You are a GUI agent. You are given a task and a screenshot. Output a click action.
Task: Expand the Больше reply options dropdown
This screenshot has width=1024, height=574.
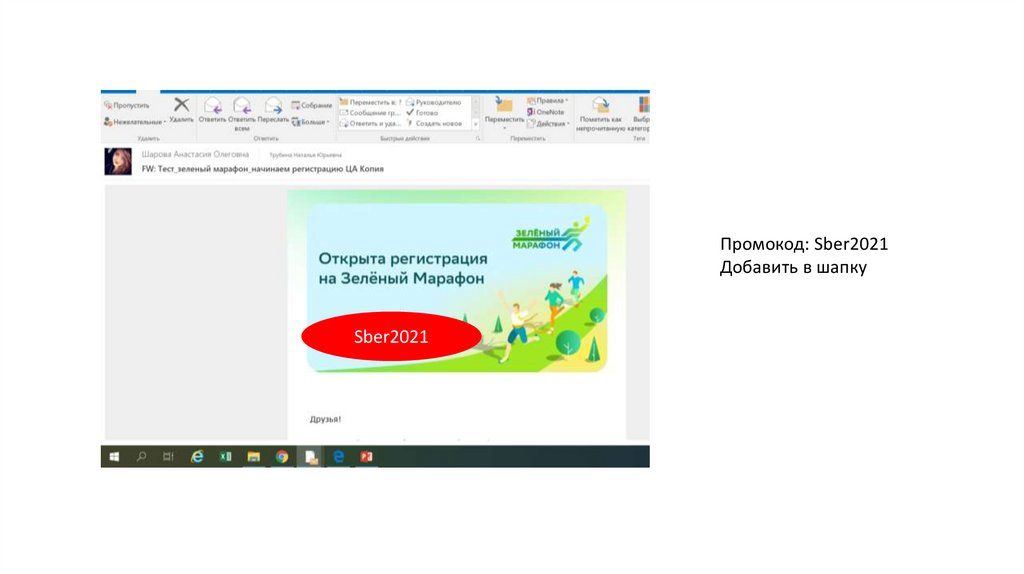[x=310, y=121]
